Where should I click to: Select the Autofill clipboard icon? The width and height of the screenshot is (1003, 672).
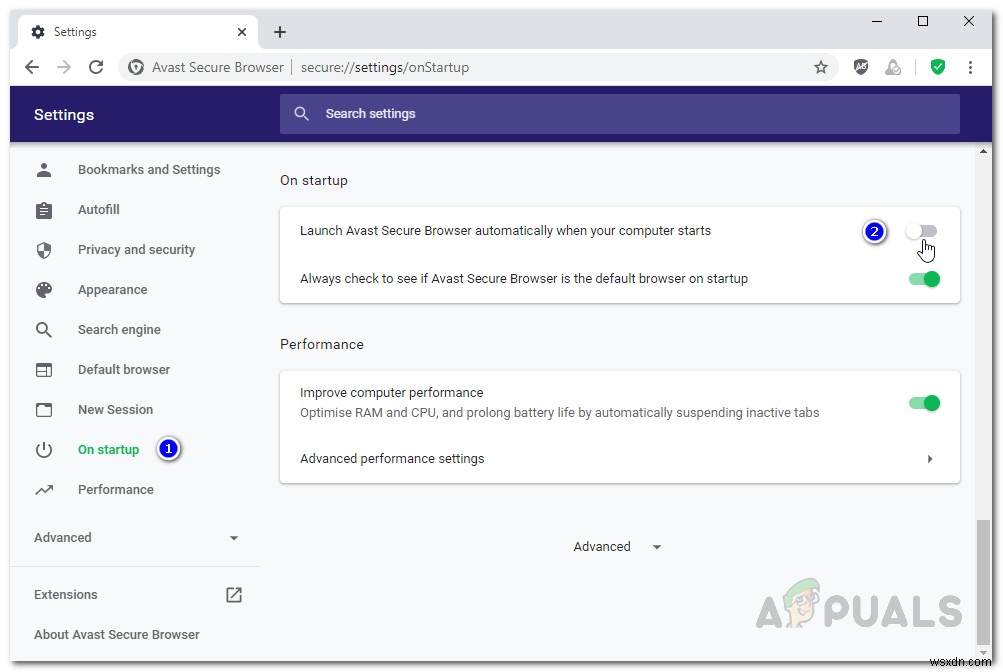[44, 209]
